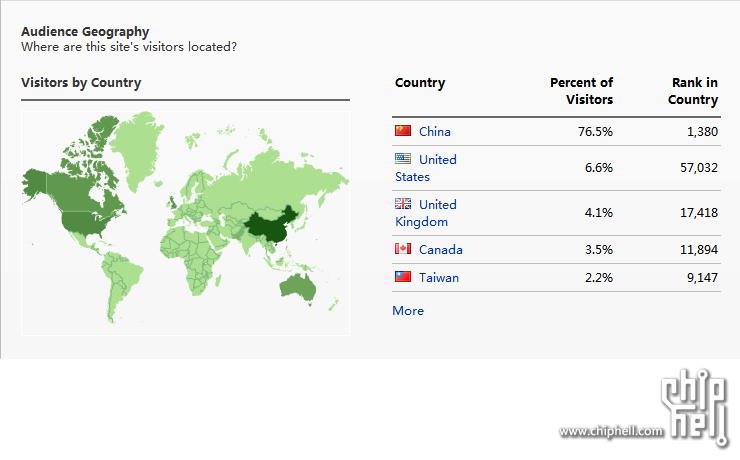Viewport: 740px width, 460px height.
Task: Click the Rank in Country column header
Action: 693,91
